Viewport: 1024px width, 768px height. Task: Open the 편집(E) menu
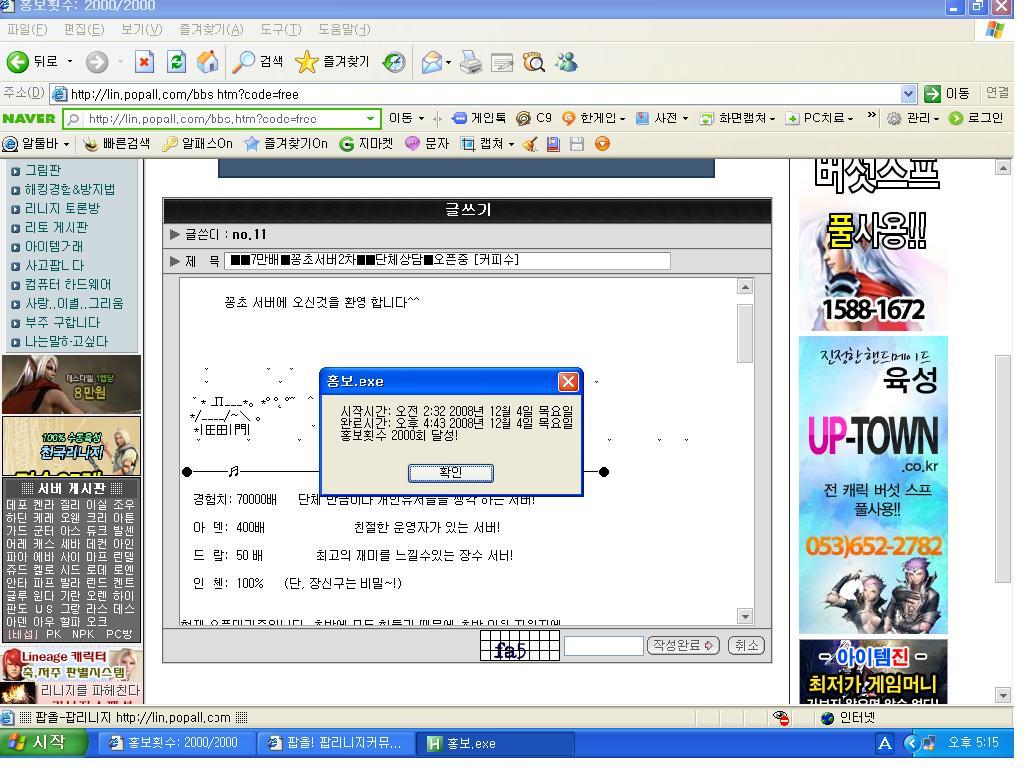click(84, 29)
